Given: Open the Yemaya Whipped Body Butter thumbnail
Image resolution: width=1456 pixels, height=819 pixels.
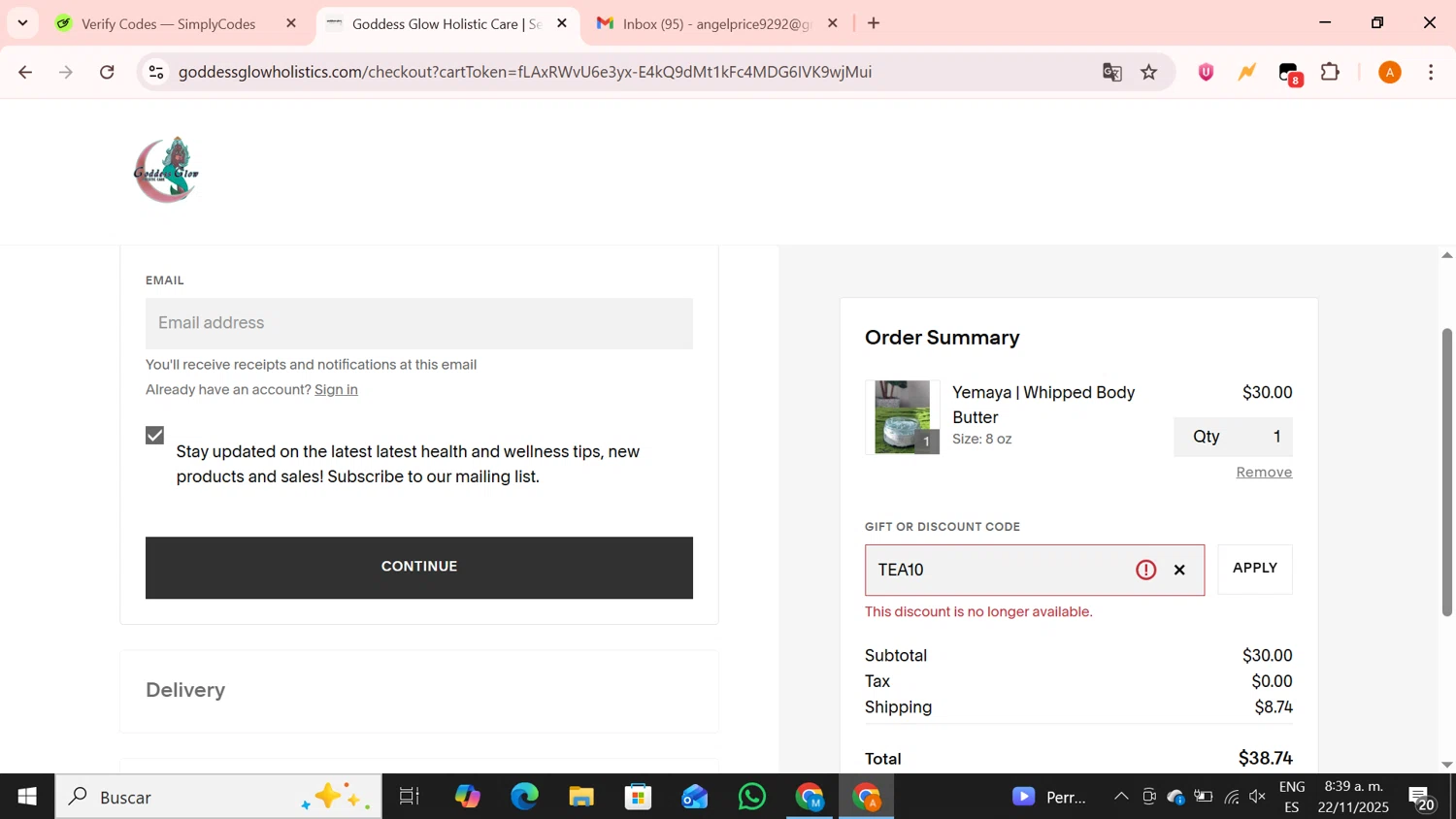Looking at the screenshot, I should [x=903, y=417].
